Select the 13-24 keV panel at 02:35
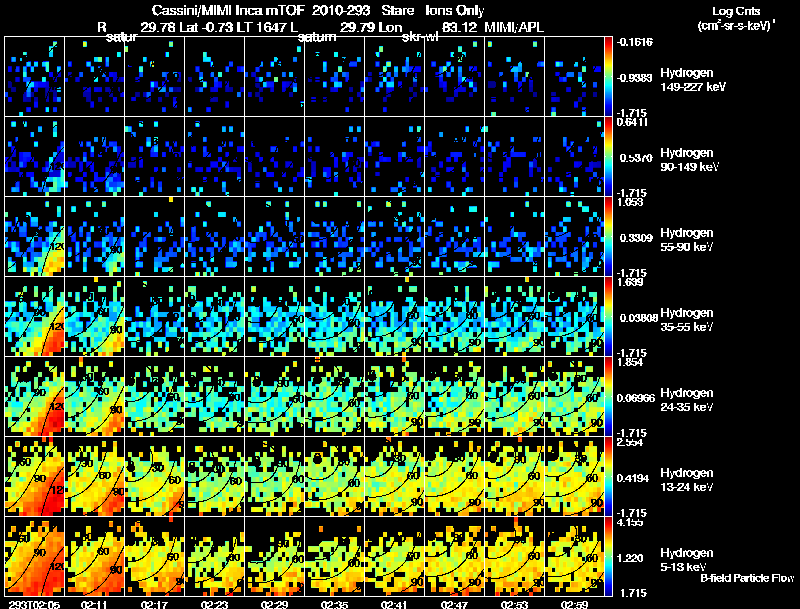Viewport: 800px width, 609px height. click(x=335, y=476)
